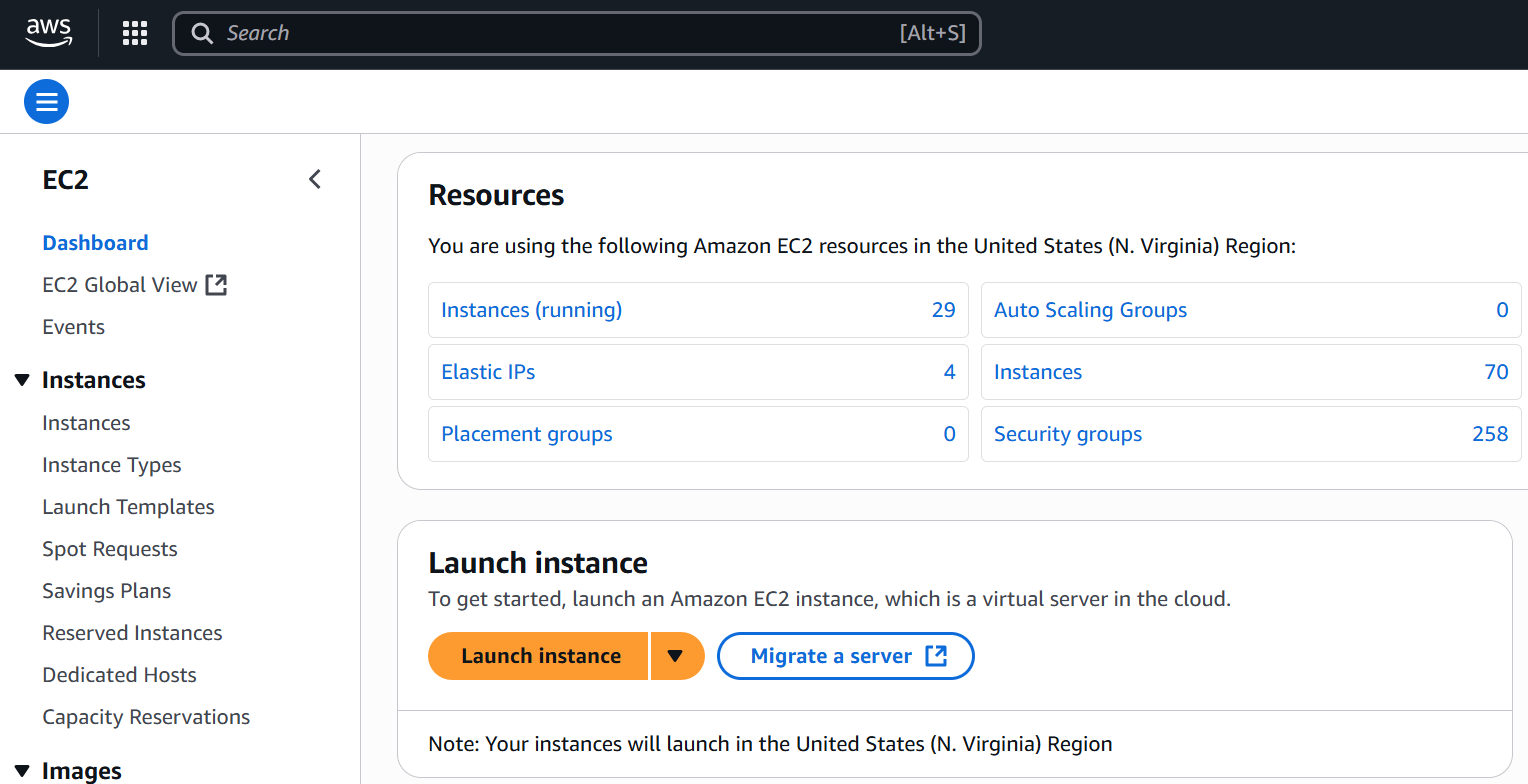The height and width of the screenshot is (784, 1528).
Task: View running instances count link
Action: pyautogui.click(x=531, y=309)
